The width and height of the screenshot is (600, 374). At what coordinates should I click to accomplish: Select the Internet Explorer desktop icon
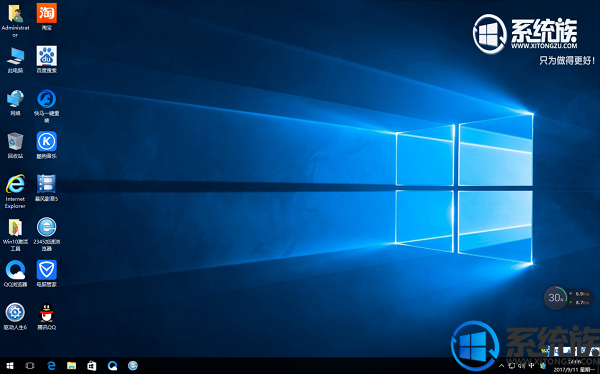tap(15, 191)
